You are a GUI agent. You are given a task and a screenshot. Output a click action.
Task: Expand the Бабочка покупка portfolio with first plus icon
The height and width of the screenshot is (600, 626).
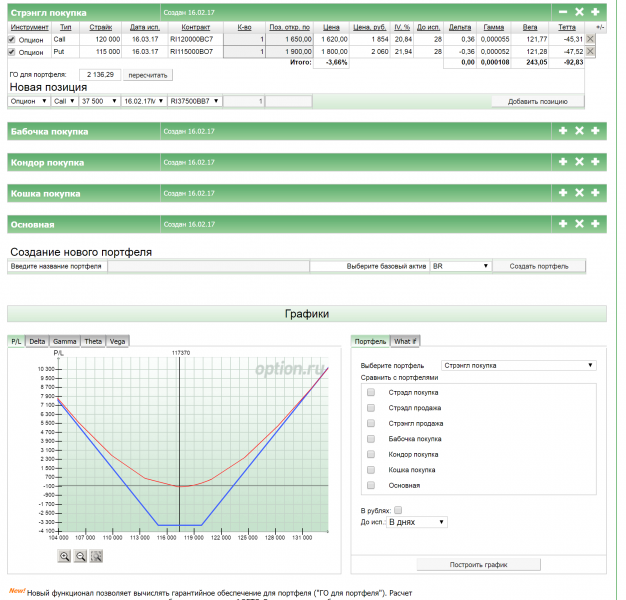click(x=563, y=131)
